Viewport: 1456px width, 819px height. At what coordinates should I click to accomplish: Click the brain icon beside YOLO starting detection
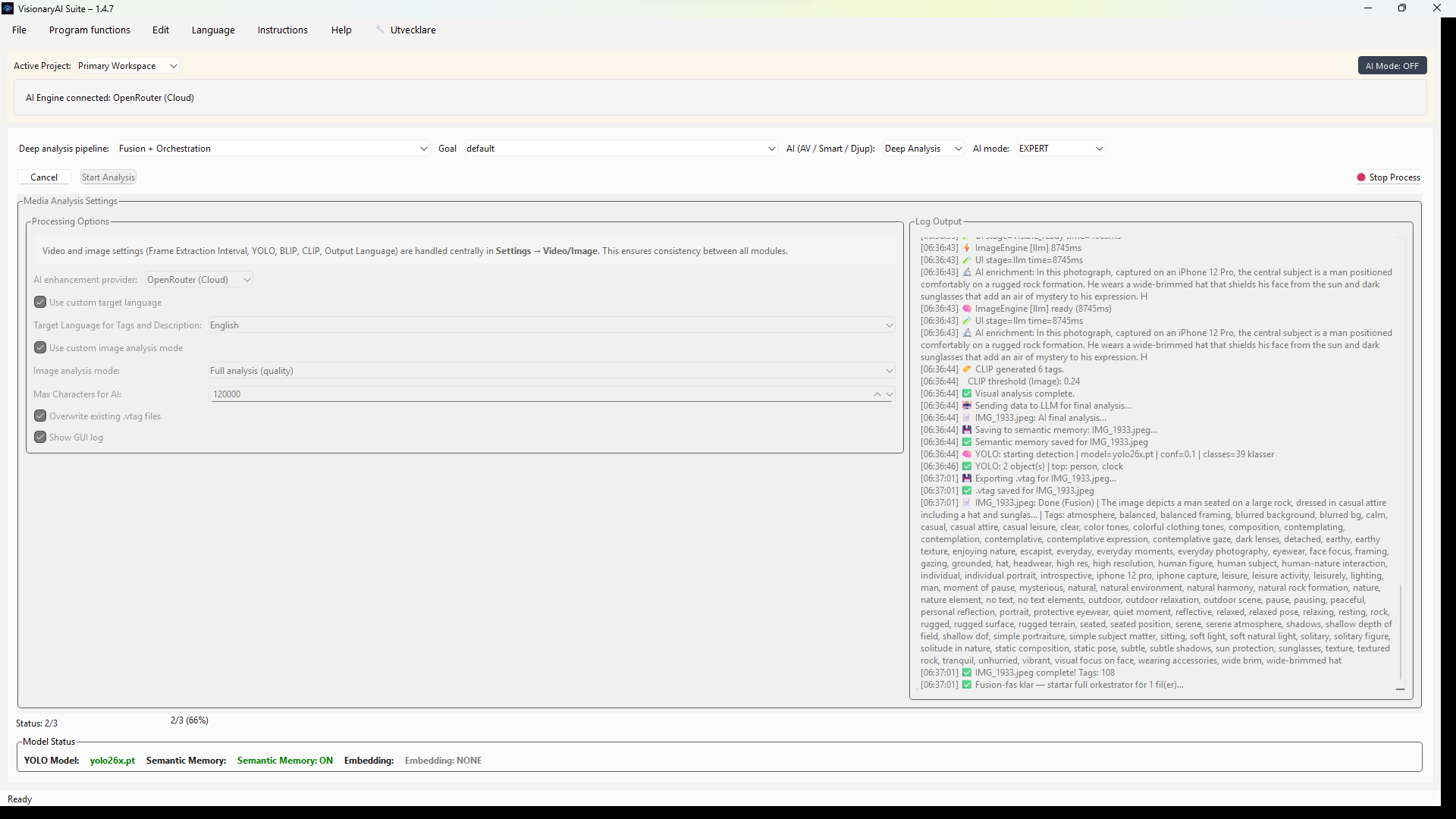coord(967,454)
